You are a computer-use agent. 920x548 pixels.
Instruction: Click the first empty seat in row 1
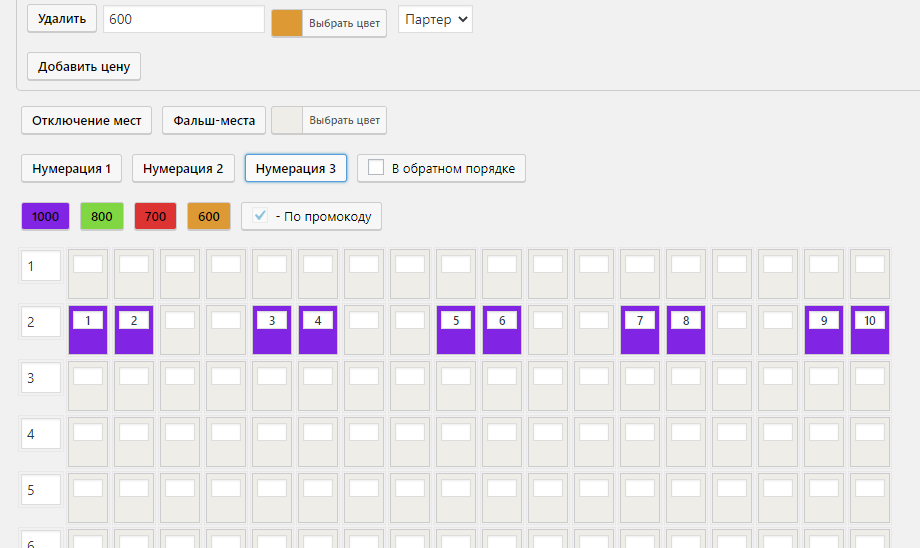click(x=88, y=274)
